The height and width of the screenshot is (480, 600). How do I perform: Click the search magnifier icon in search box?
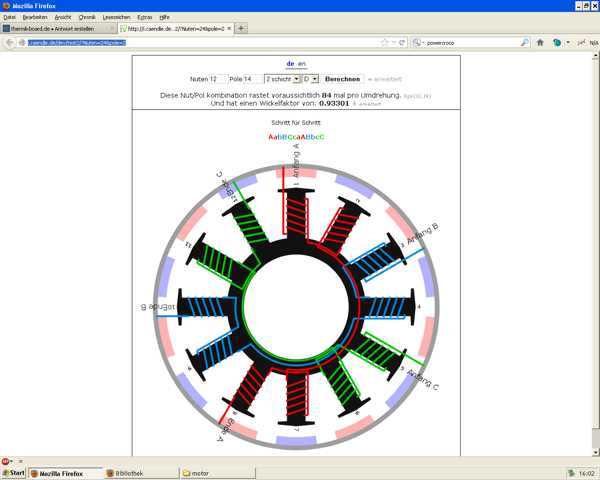[x=525, y=43]
